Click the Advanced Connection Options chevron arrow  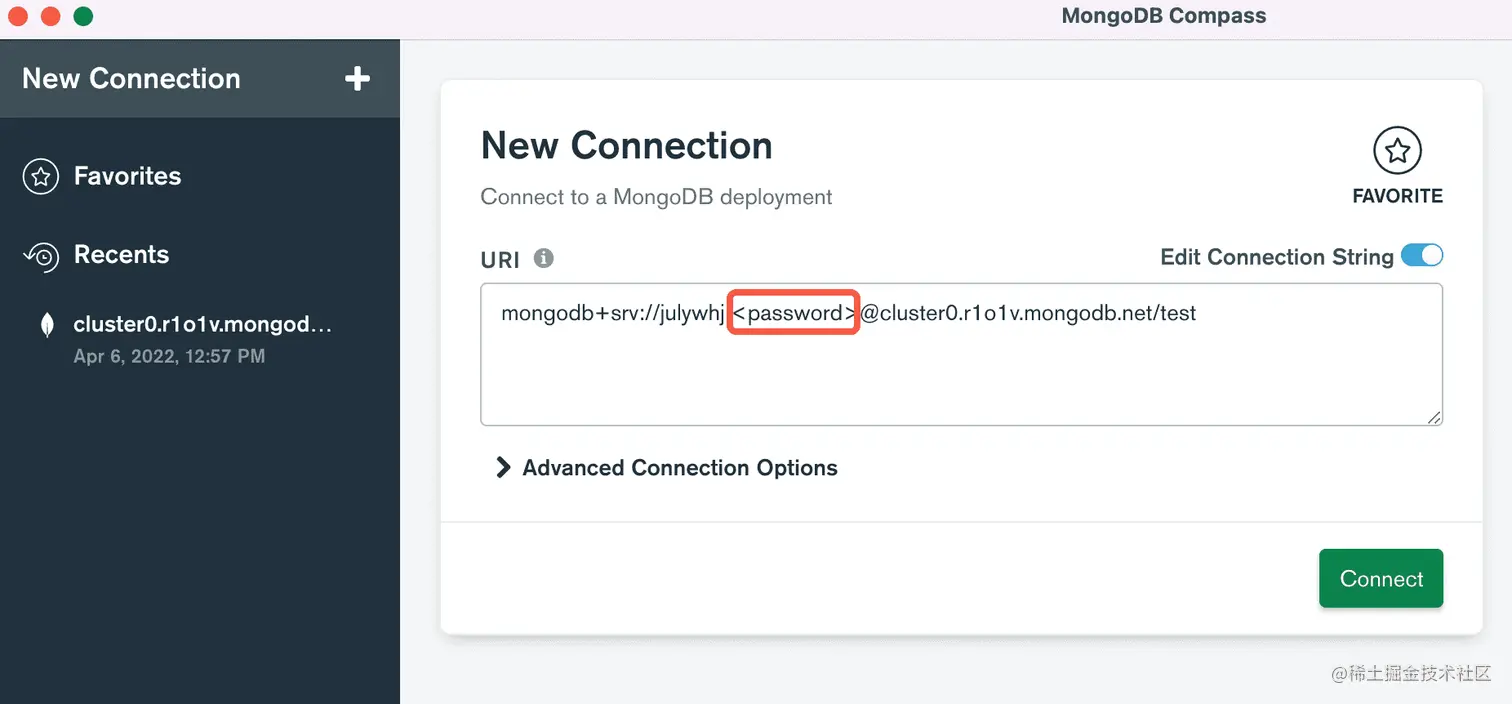(503, 468)
